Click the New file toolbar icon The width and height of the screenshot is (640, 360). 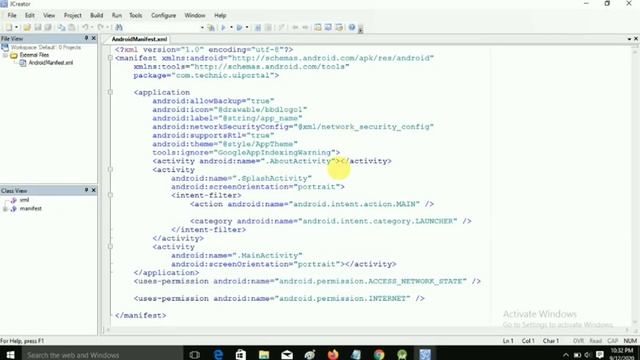[x=9, y=27]
